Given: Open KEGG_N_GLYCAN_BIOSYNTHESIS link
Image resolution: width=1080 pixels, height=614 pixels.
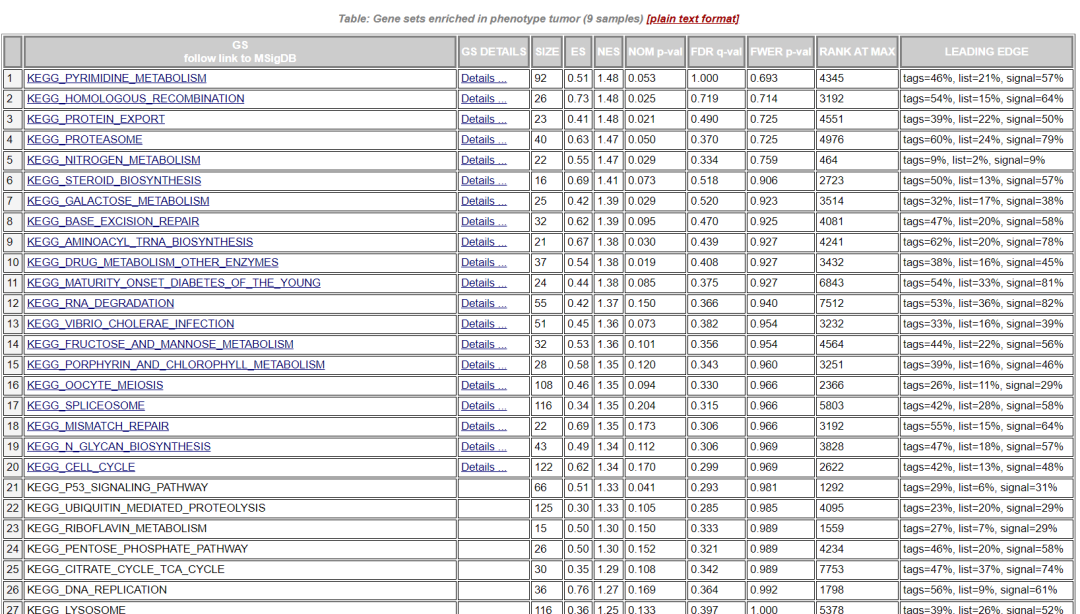Looking at the screenshot, I should (x=118, y=447).
